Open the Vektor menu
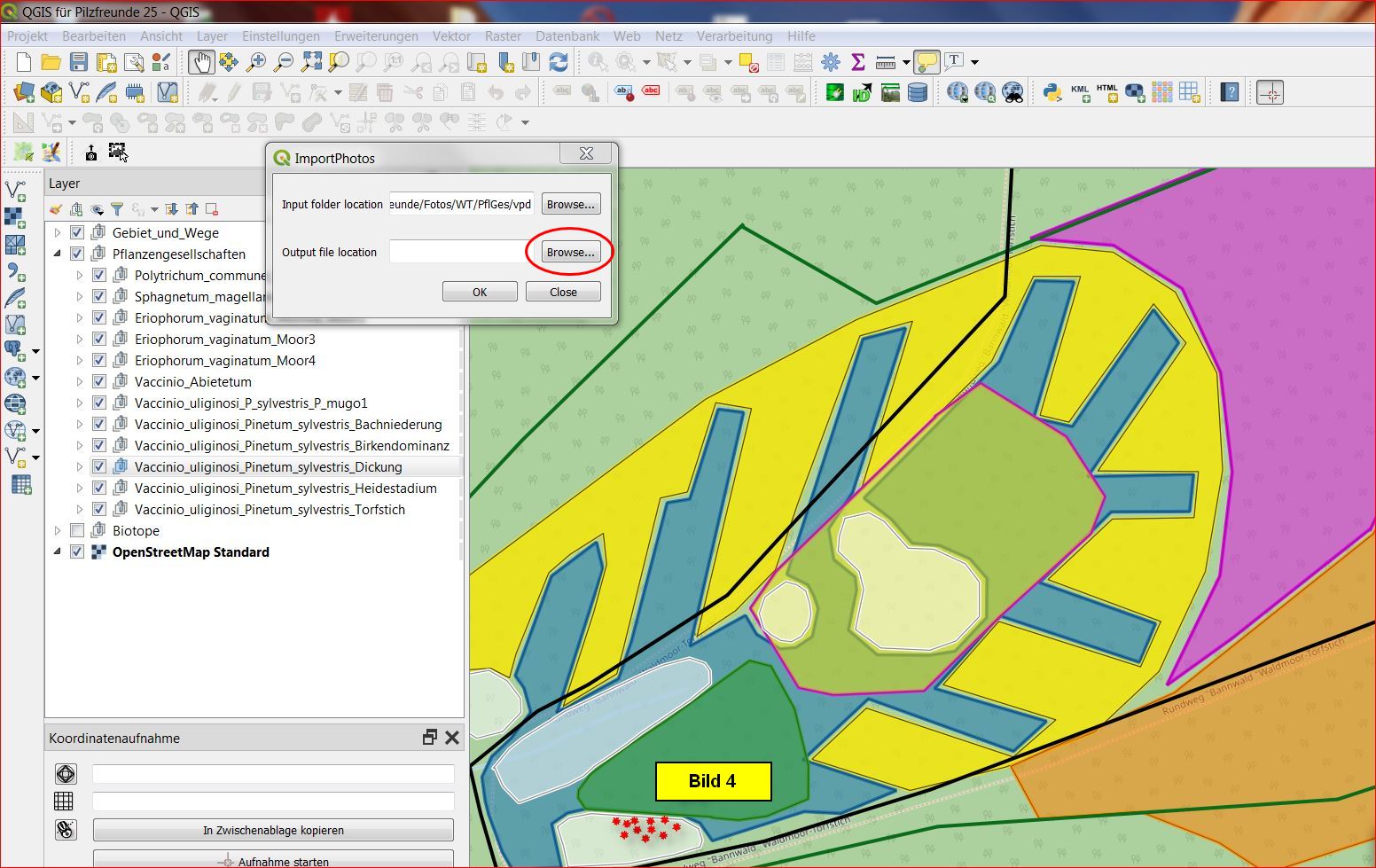The width and height of the screenshot is (1376, 868). tap(451, 36)
